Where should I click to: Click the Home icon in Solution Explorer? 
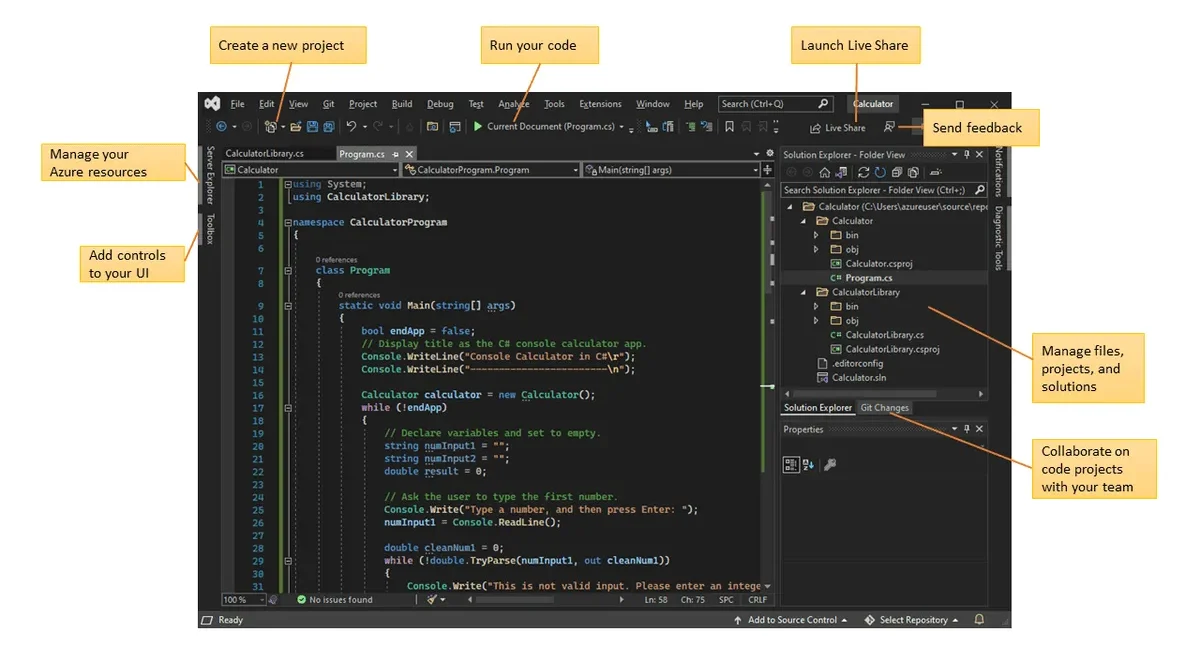(824, 172)
